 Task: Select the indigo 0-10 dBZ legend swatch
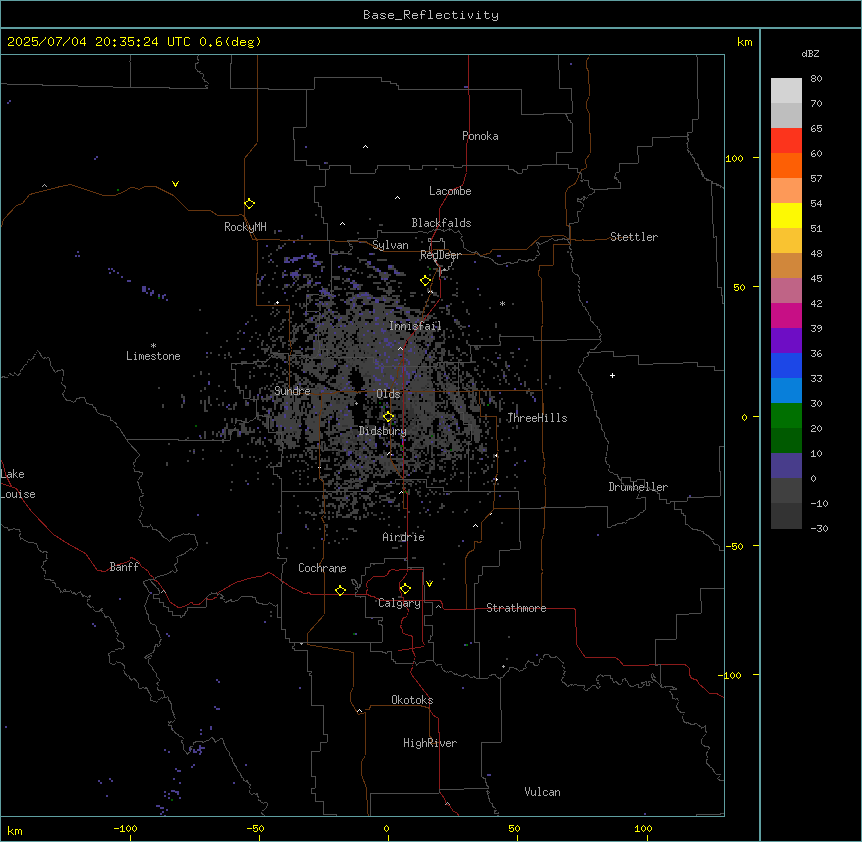[x=786, y=466]
